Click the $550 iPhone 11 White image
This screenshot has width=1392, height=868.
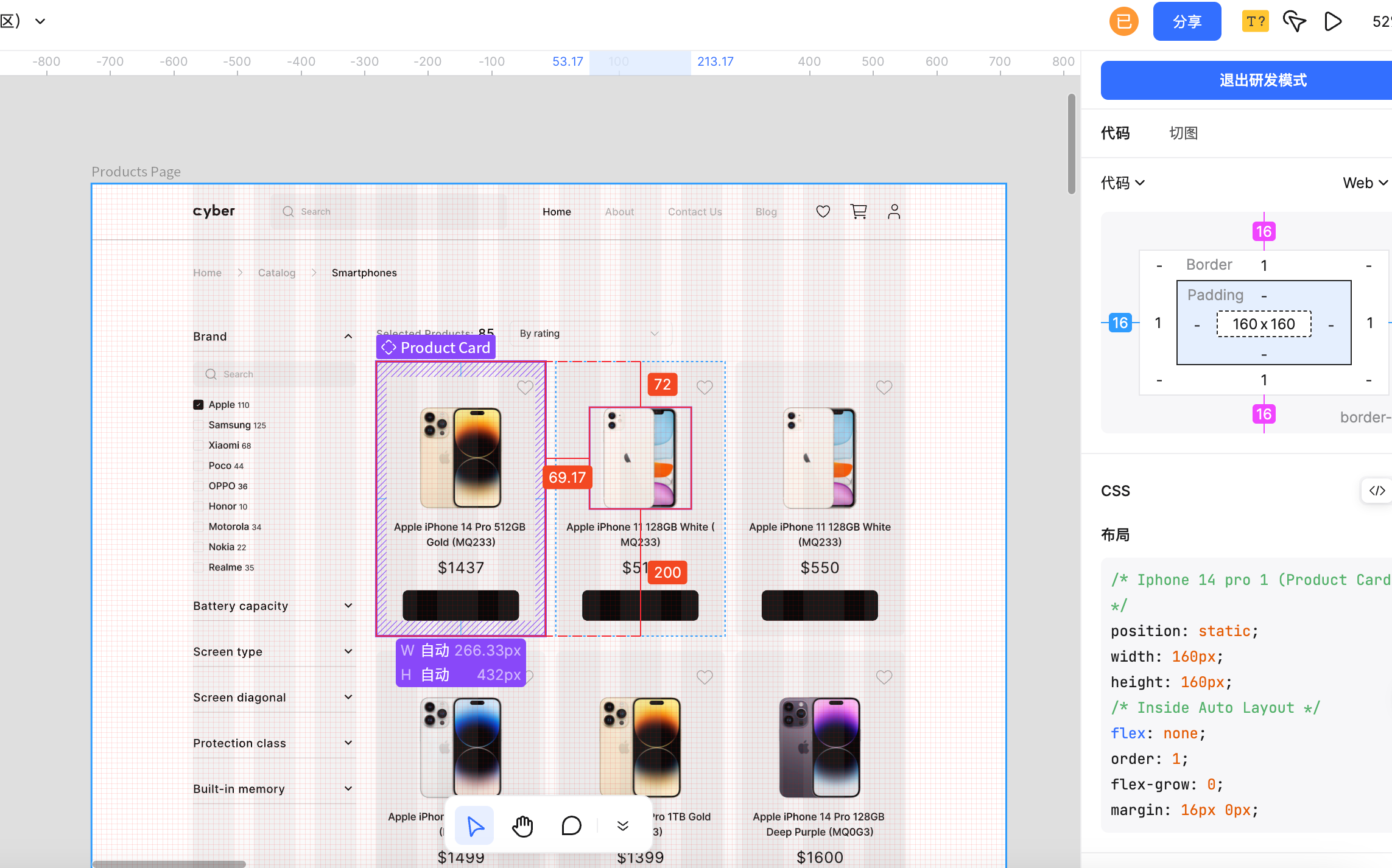820,458
